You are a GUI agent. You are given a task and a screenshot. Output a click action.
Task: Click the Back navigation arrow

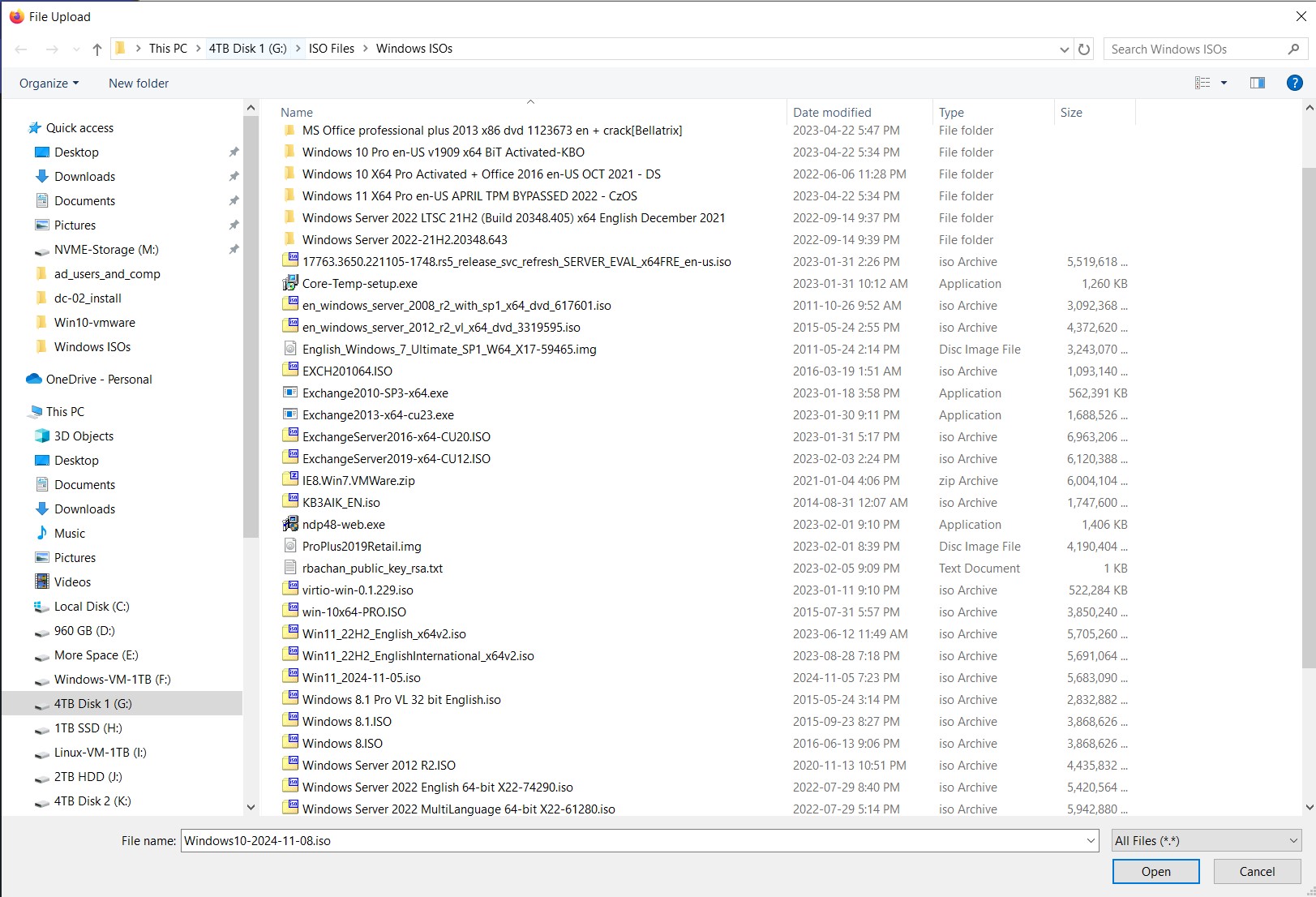[22, 49]
